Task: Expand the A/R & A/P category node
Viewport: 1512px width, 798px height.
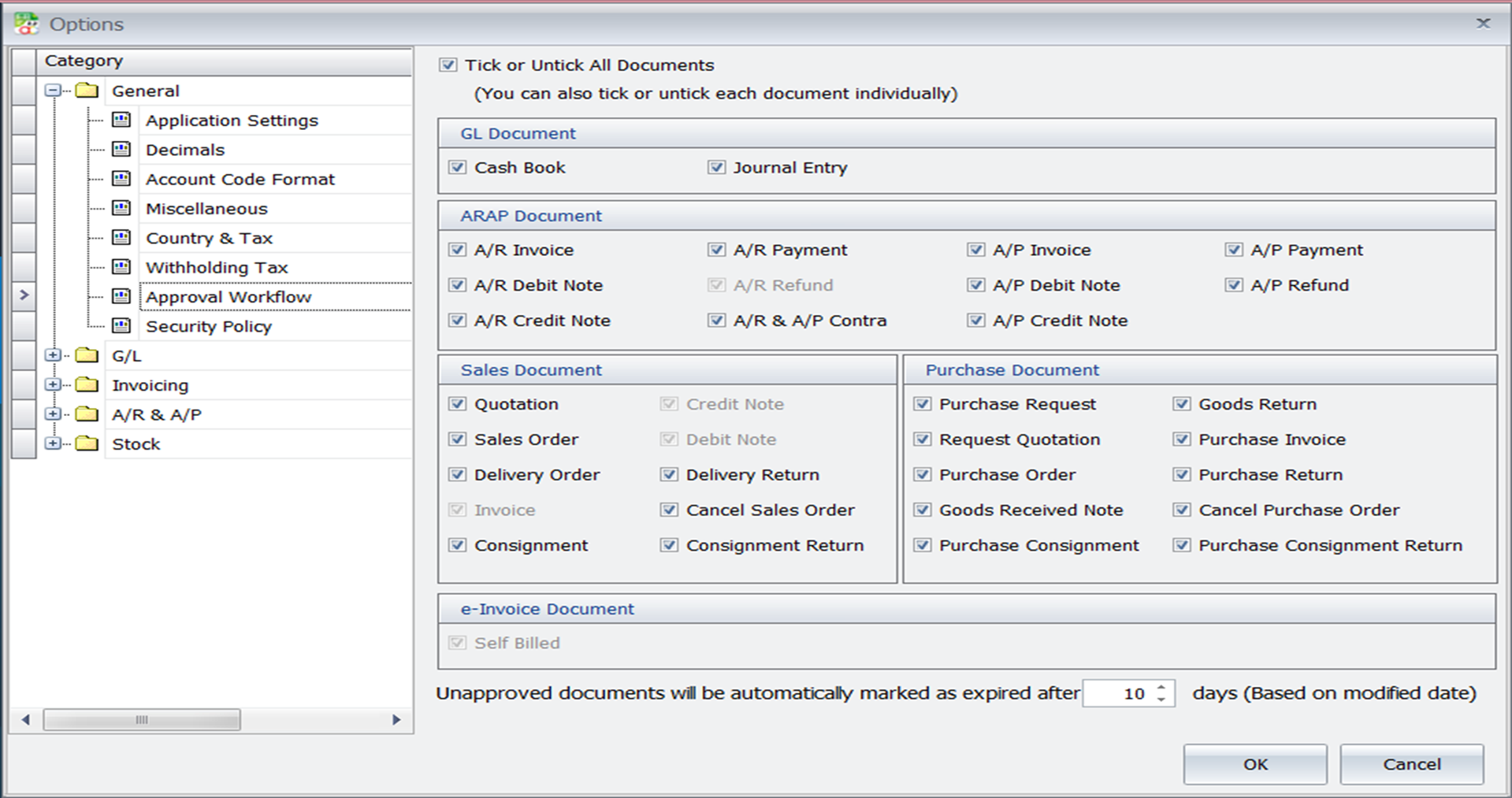Action: coord(53,414)
